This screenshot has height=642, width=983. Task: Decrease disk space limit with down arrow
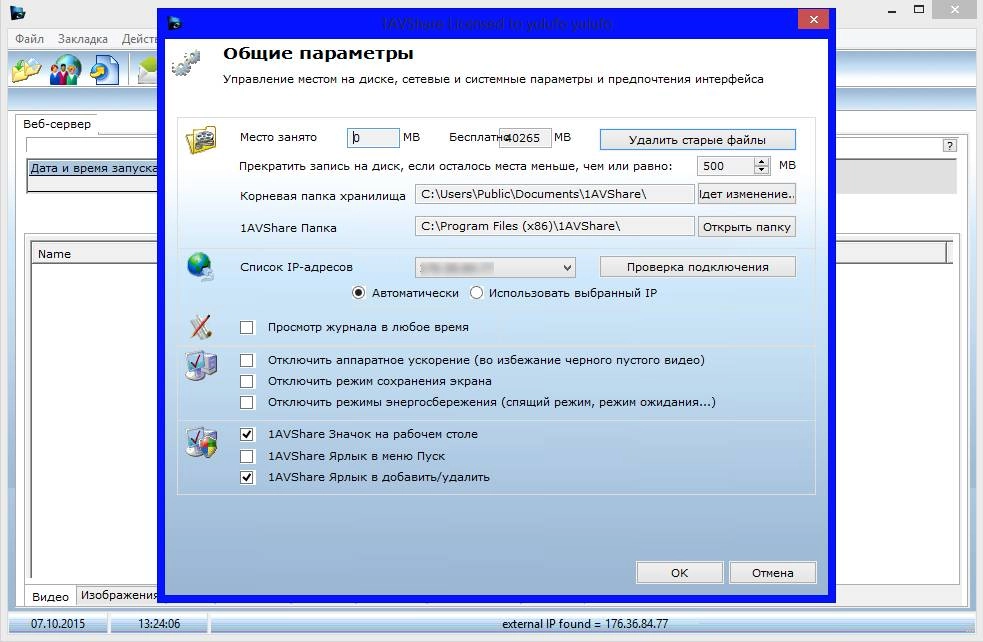[x=762, y=170]
